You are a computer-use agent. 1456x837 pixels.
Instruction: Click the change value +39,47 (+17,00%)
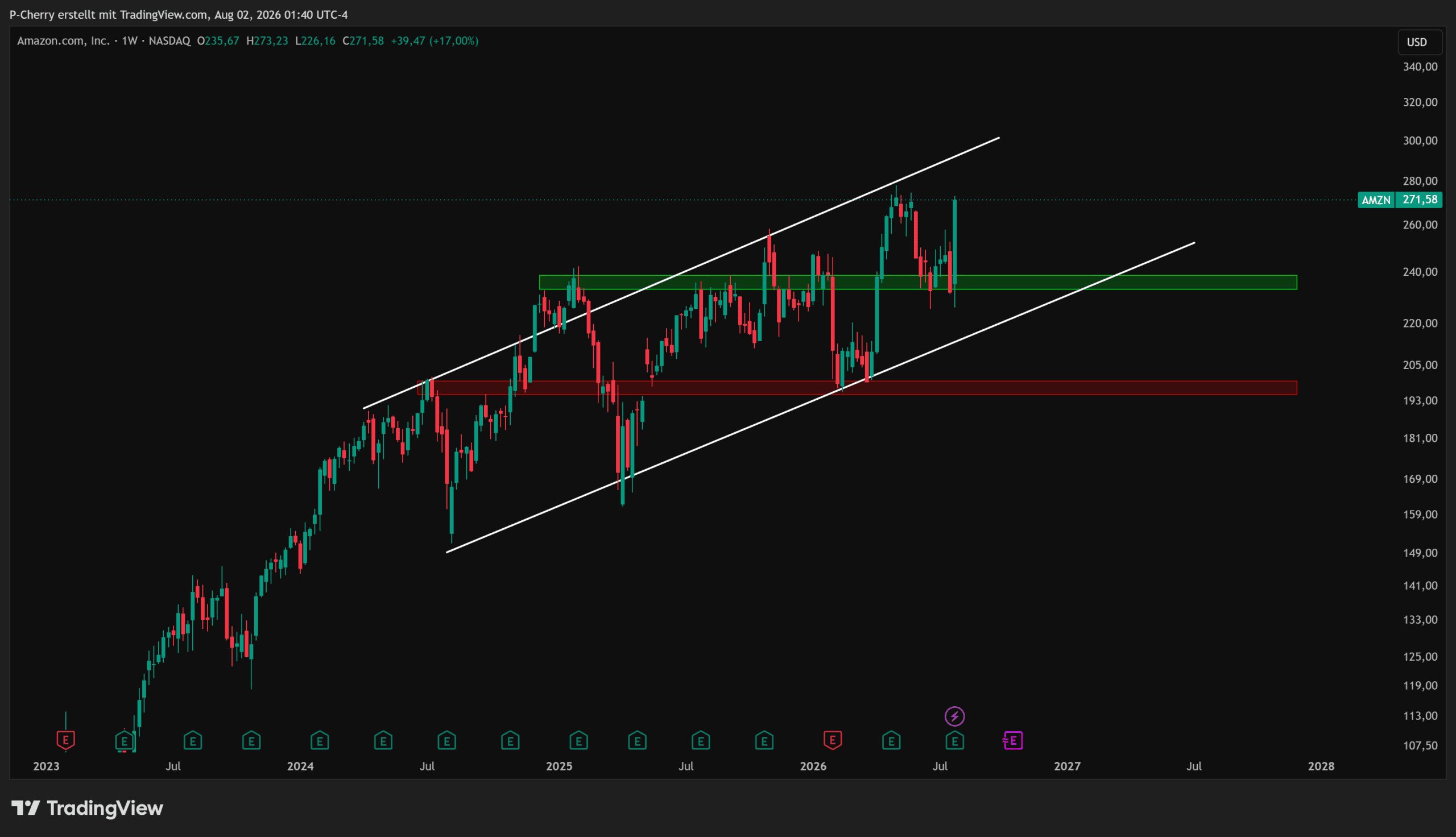435,41
